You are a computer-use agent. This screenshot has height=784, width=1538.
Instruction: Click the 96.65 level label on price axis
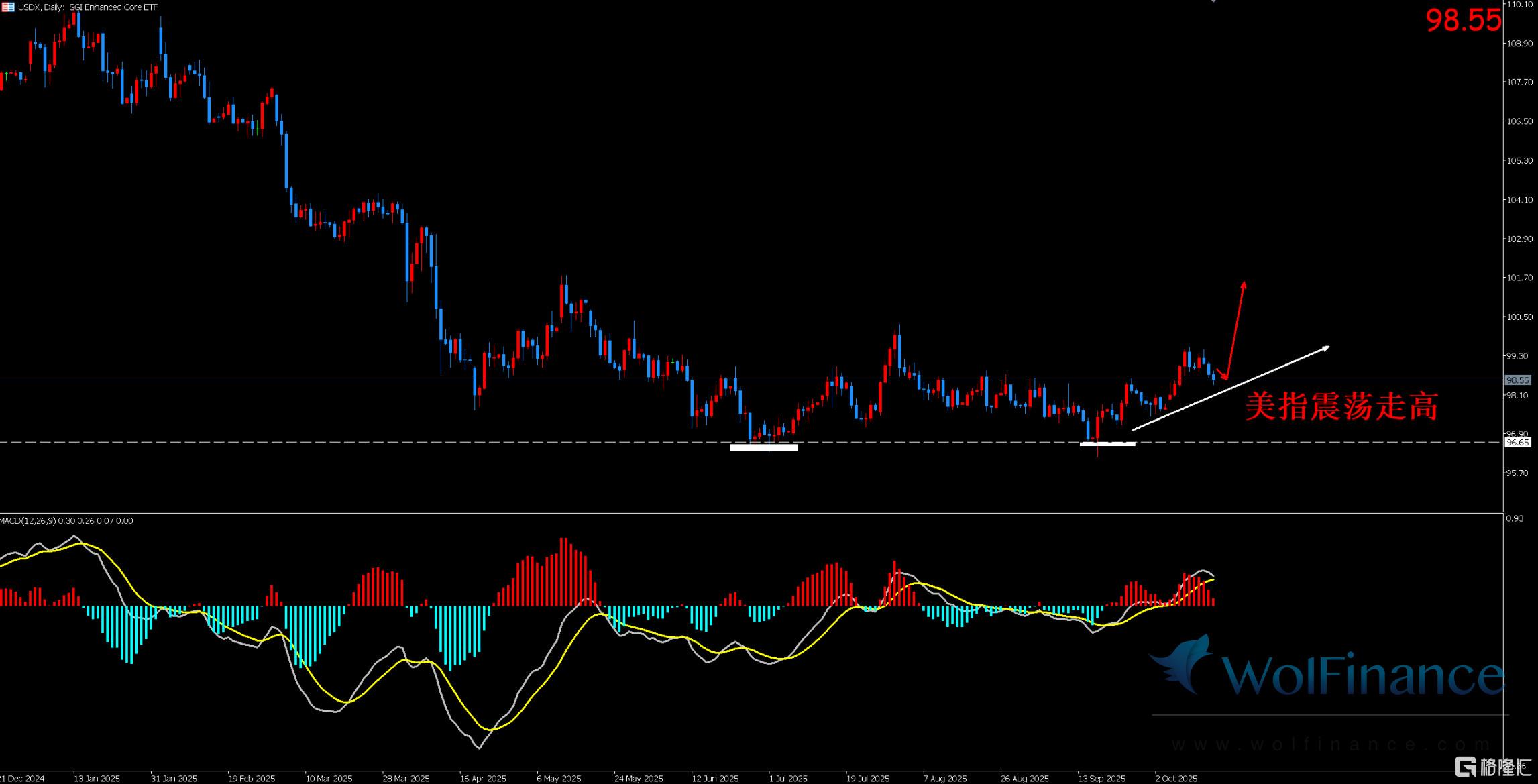1517,443
